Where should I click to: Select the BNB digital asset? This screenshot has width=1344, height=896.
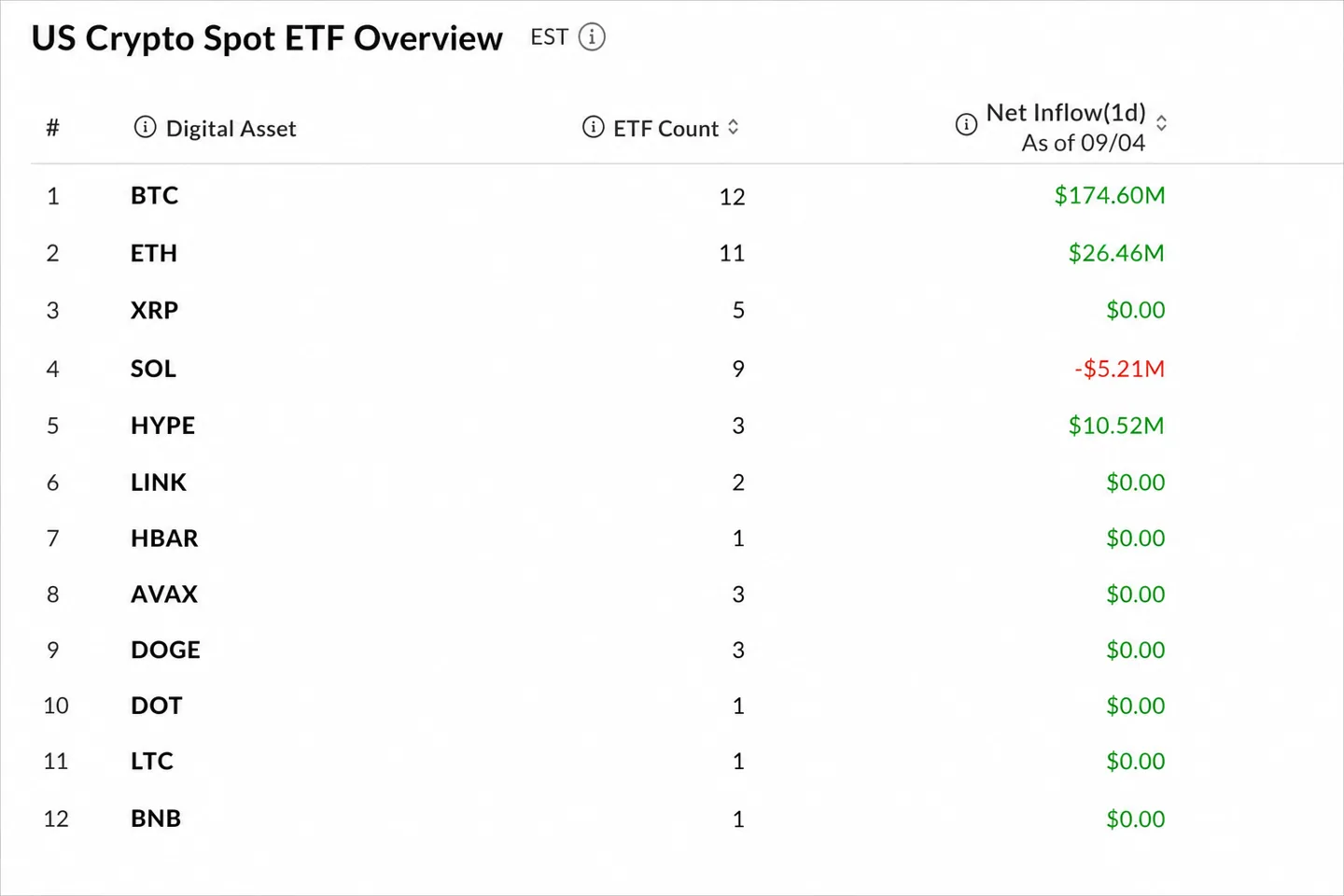[156, 819]
